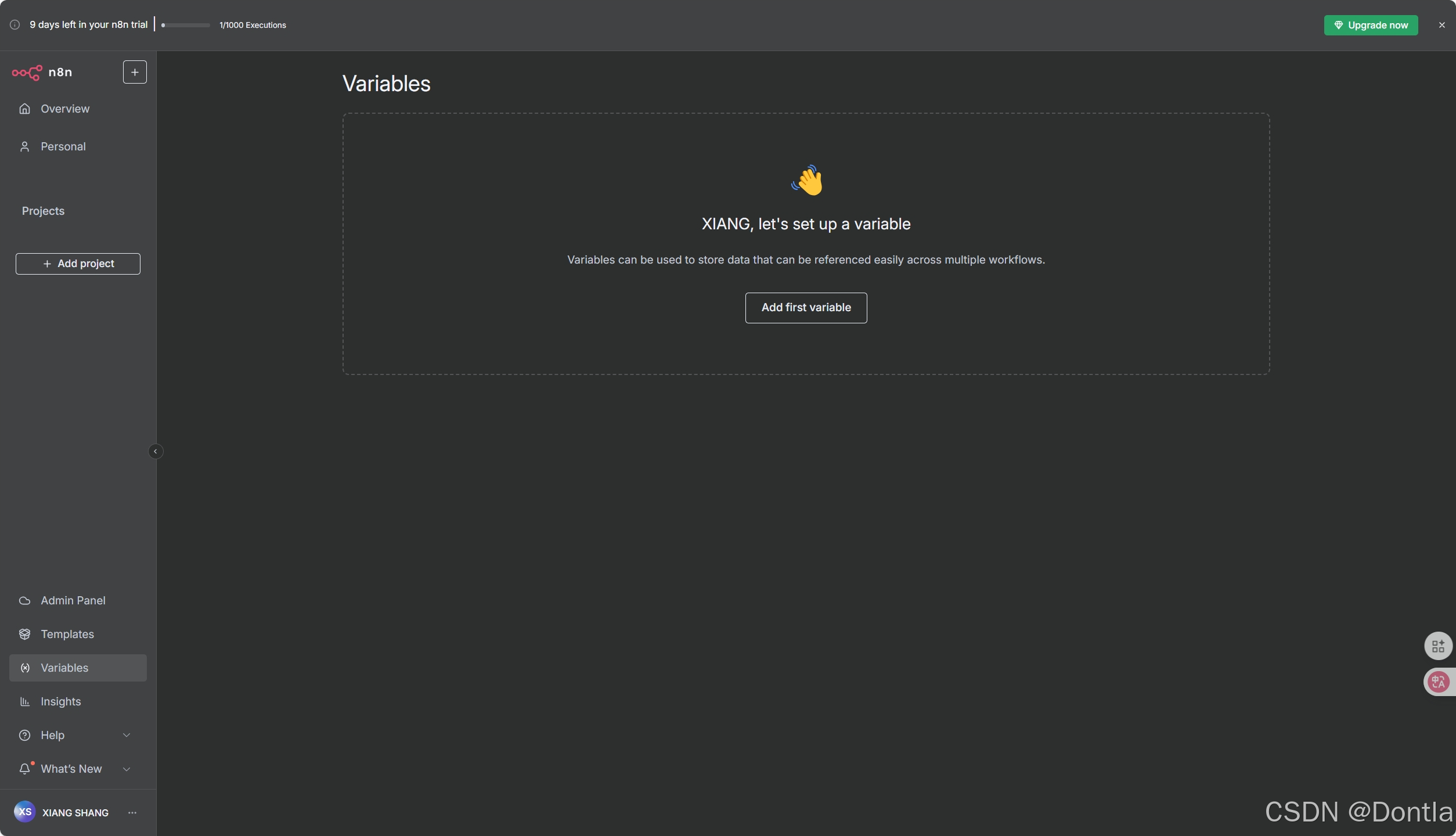Viewport: 1456px width, 836px height.
Task: Open the Insights page
Action: (78, 701)
